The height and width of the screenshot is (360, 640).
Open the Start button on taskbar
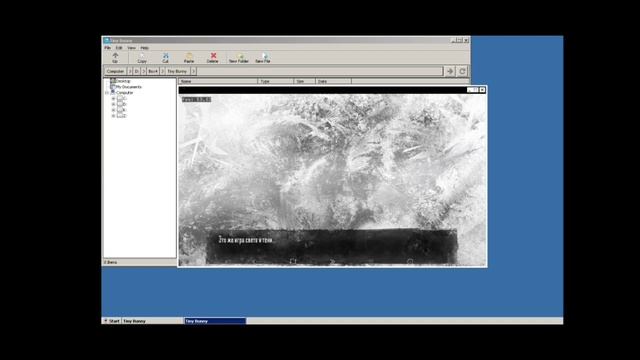pos(111,321)
